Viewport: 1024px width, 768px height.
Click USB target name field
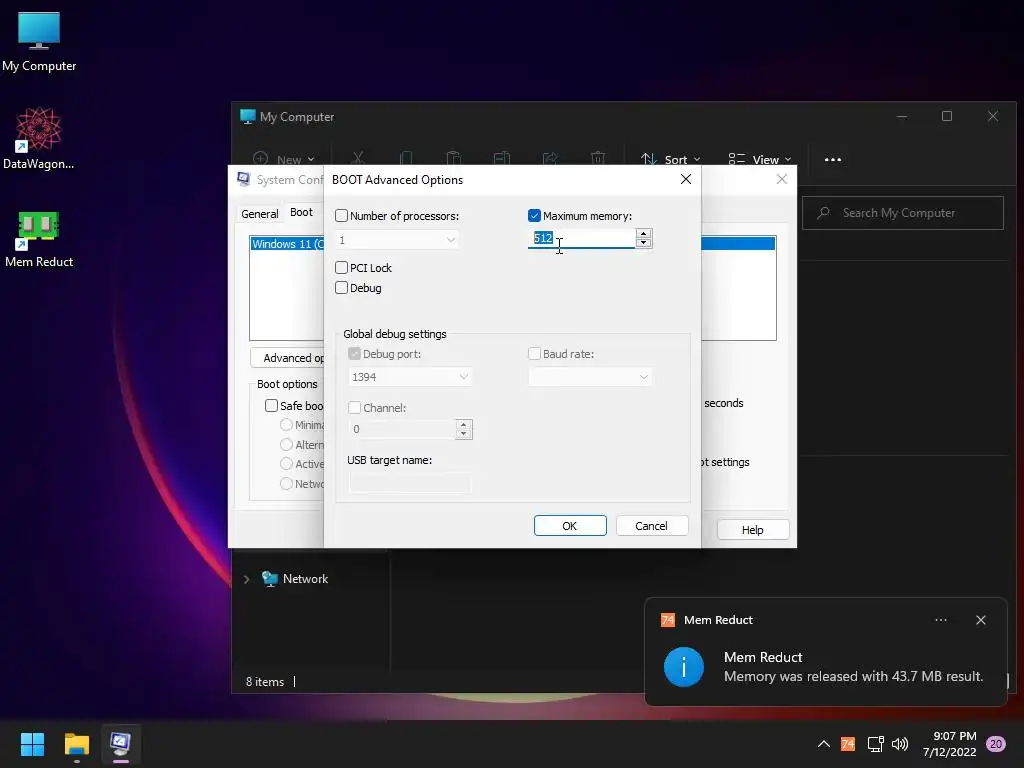point(409,483)
